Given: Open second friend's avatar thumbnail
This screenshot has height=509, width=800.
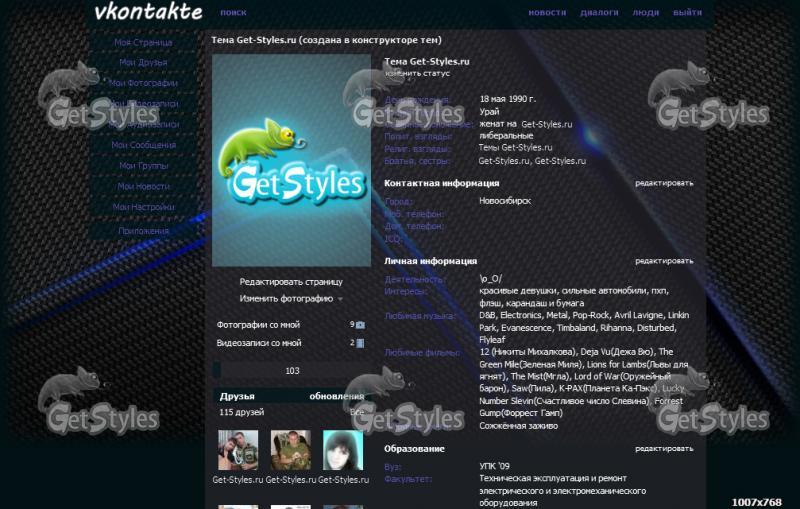Looking at the screenshot, I should click(290, 450).
